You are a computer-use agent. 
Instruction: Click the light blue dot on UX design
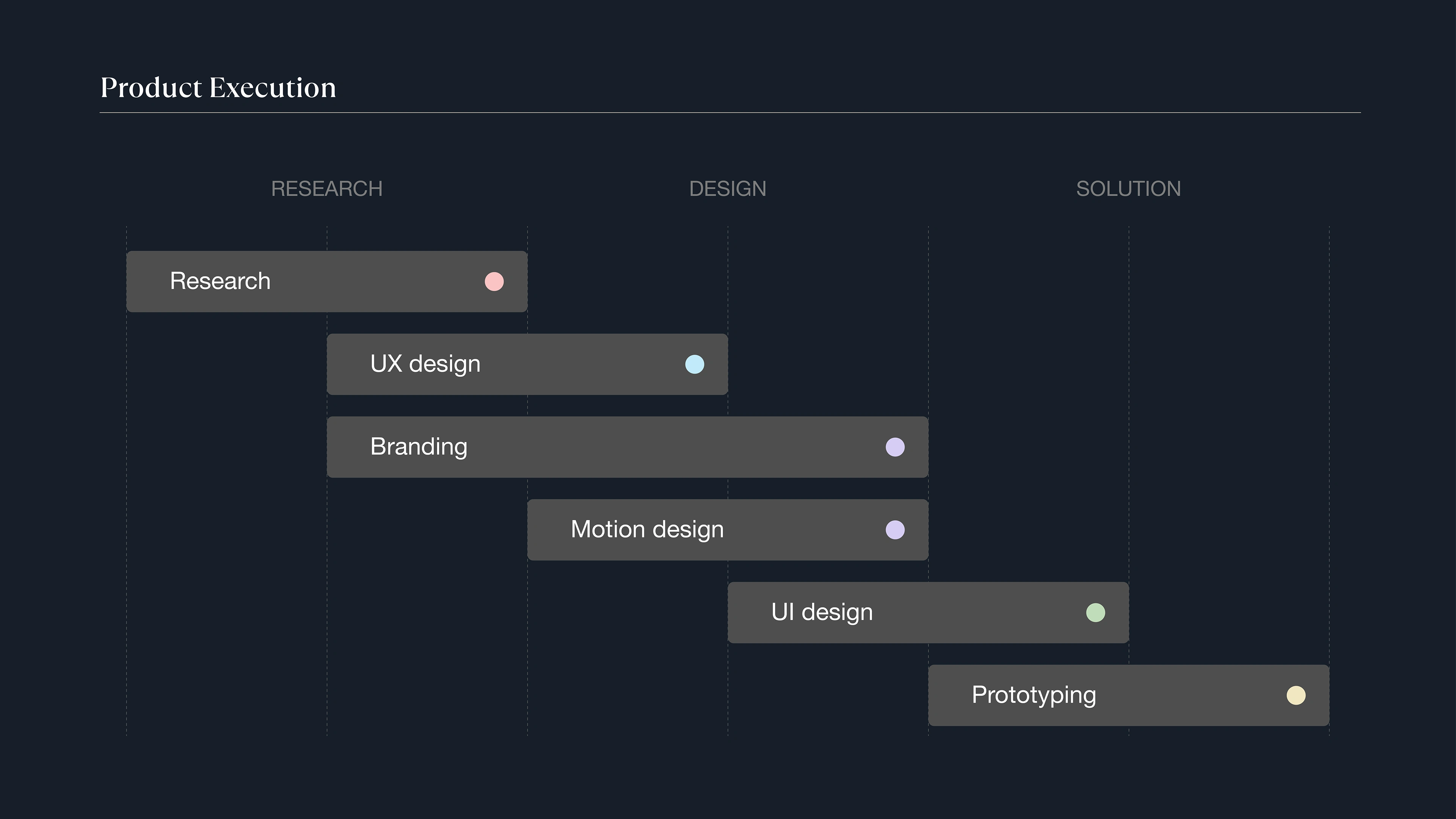pyautogui.click(x=695, y=364)
